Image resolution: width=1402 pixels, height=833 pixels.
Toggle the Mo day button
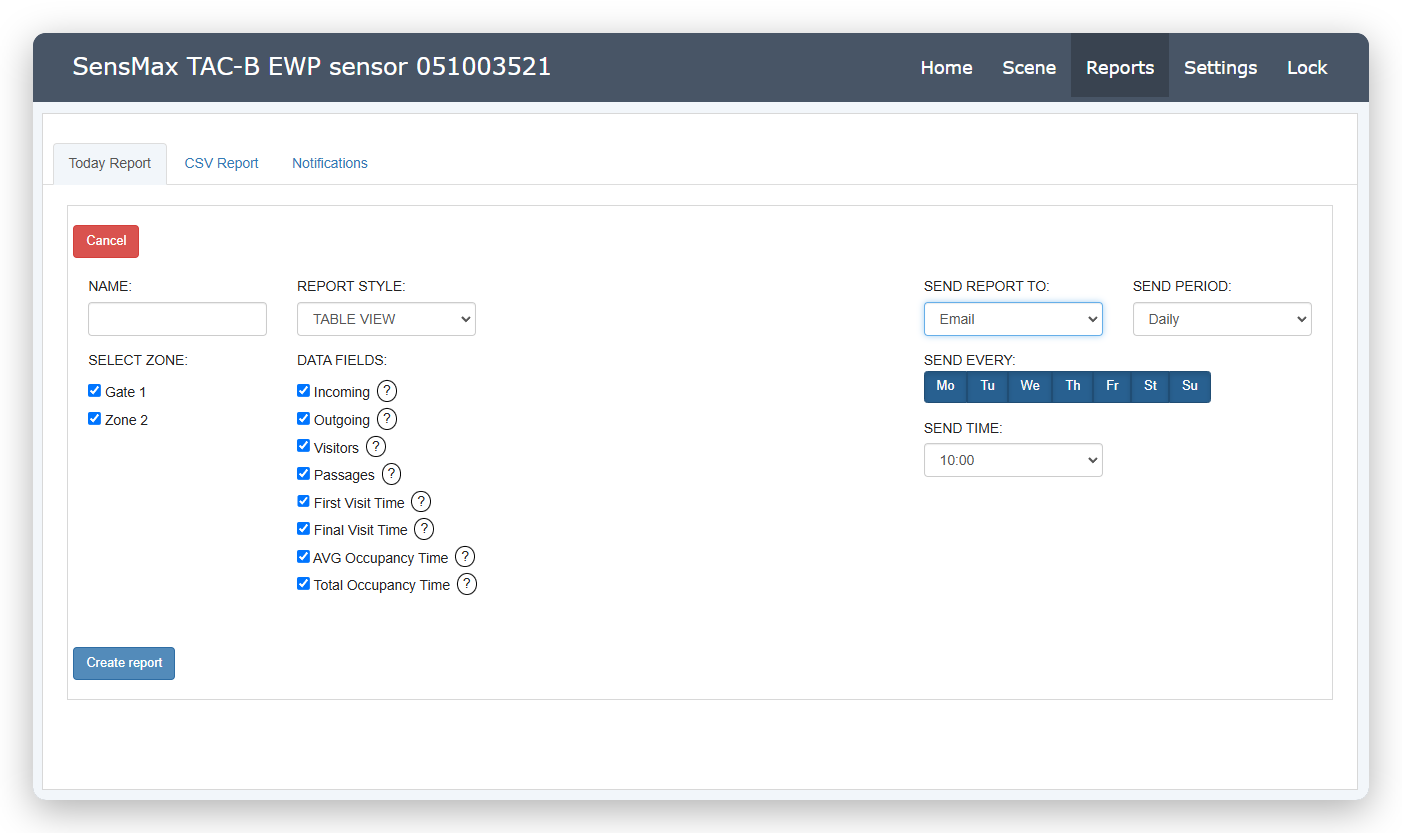945,386
